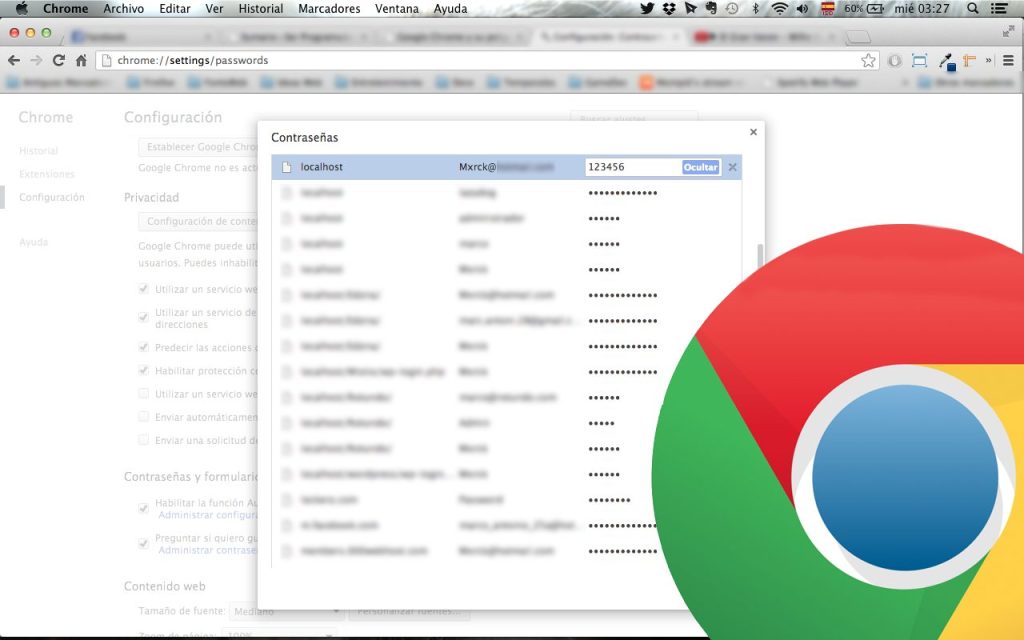Open the Chrome hamburger menu

pos(1008,60)
